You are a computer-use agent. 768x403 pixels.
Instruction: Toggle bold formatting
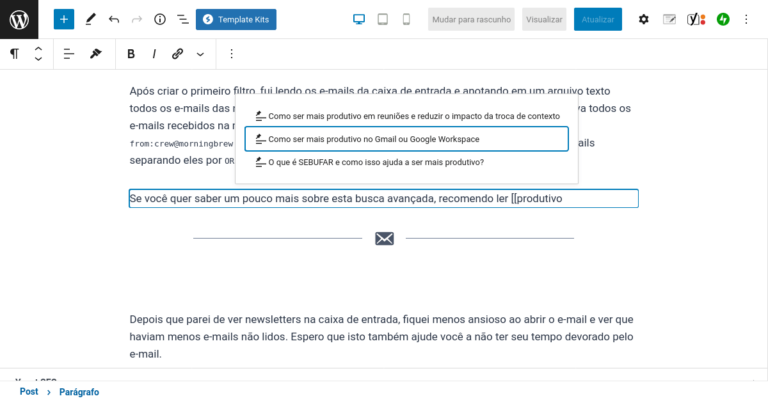pyautogui.click(x=131, y=54)
